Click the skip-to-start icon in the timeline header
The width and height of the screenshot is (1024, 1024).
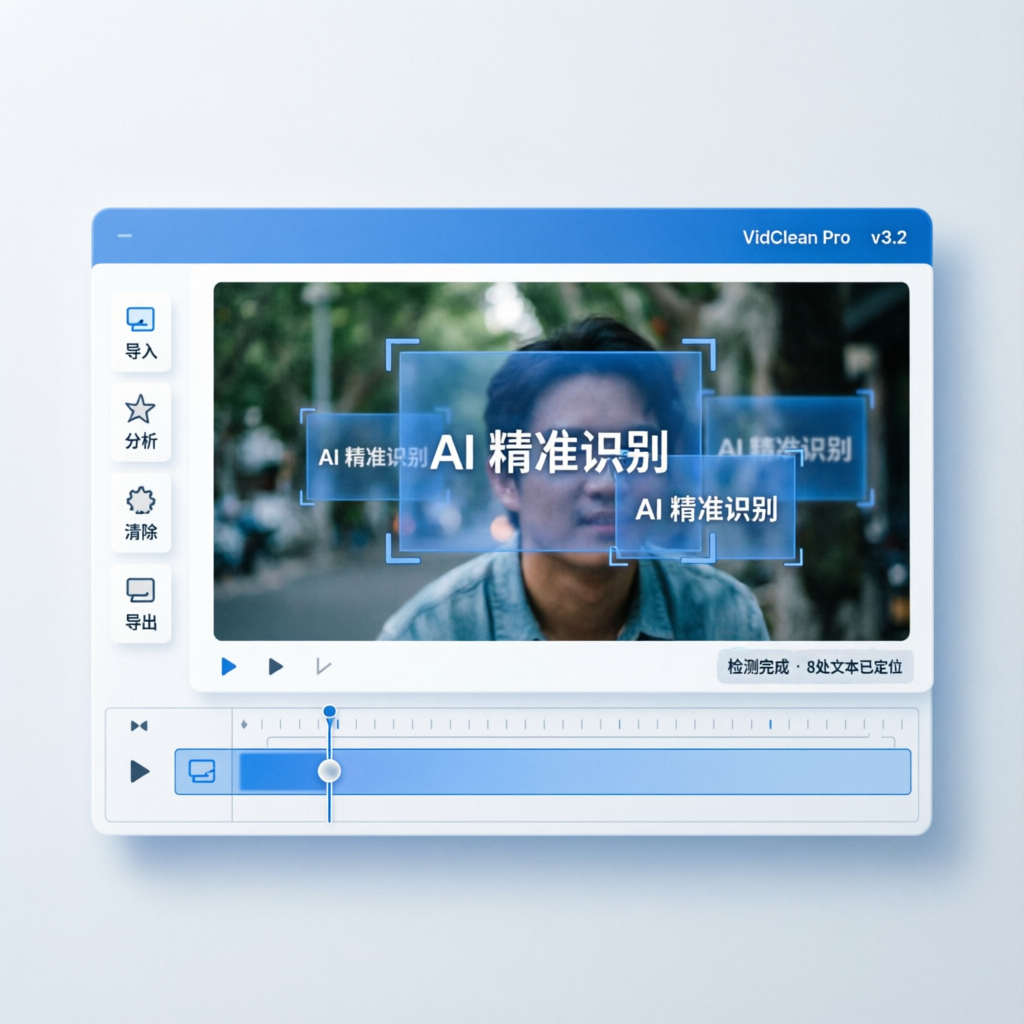tap(139, 727)
